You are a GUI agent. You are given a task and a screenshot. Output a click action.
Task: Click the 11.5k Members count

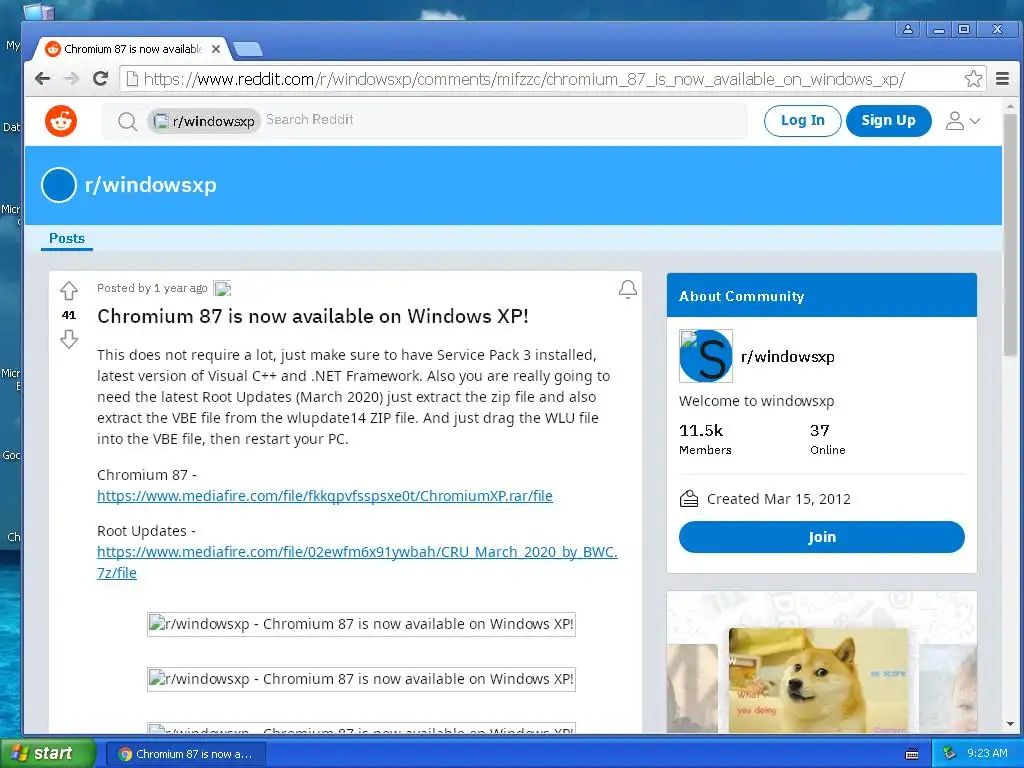(705, 439)
